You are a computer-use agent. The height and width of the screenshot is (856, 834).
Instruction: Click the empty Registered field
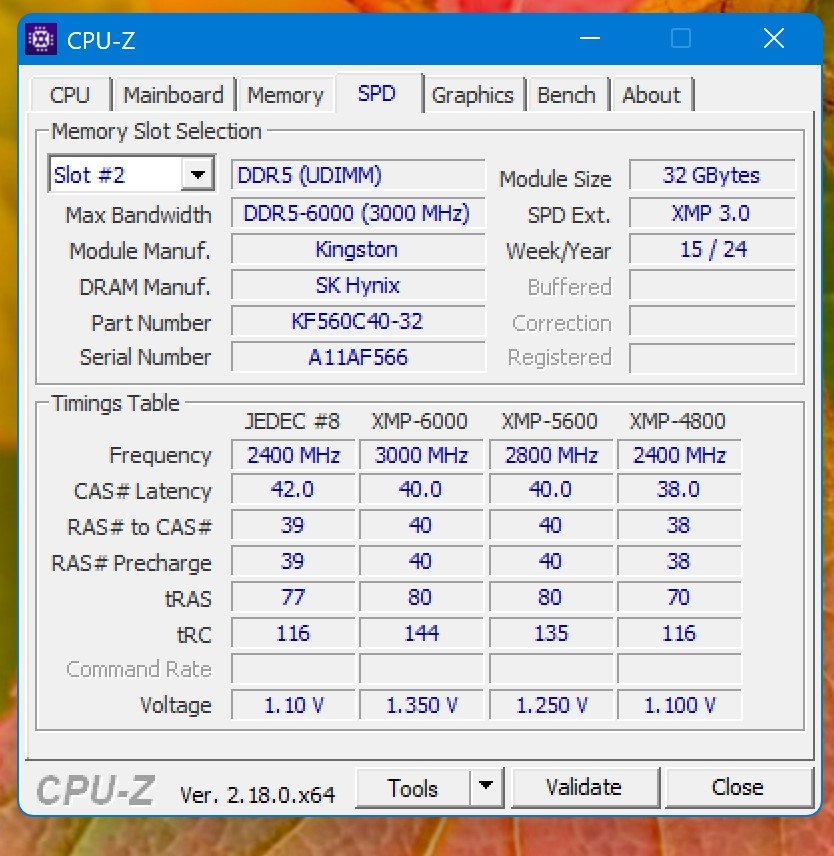[712, 358]
